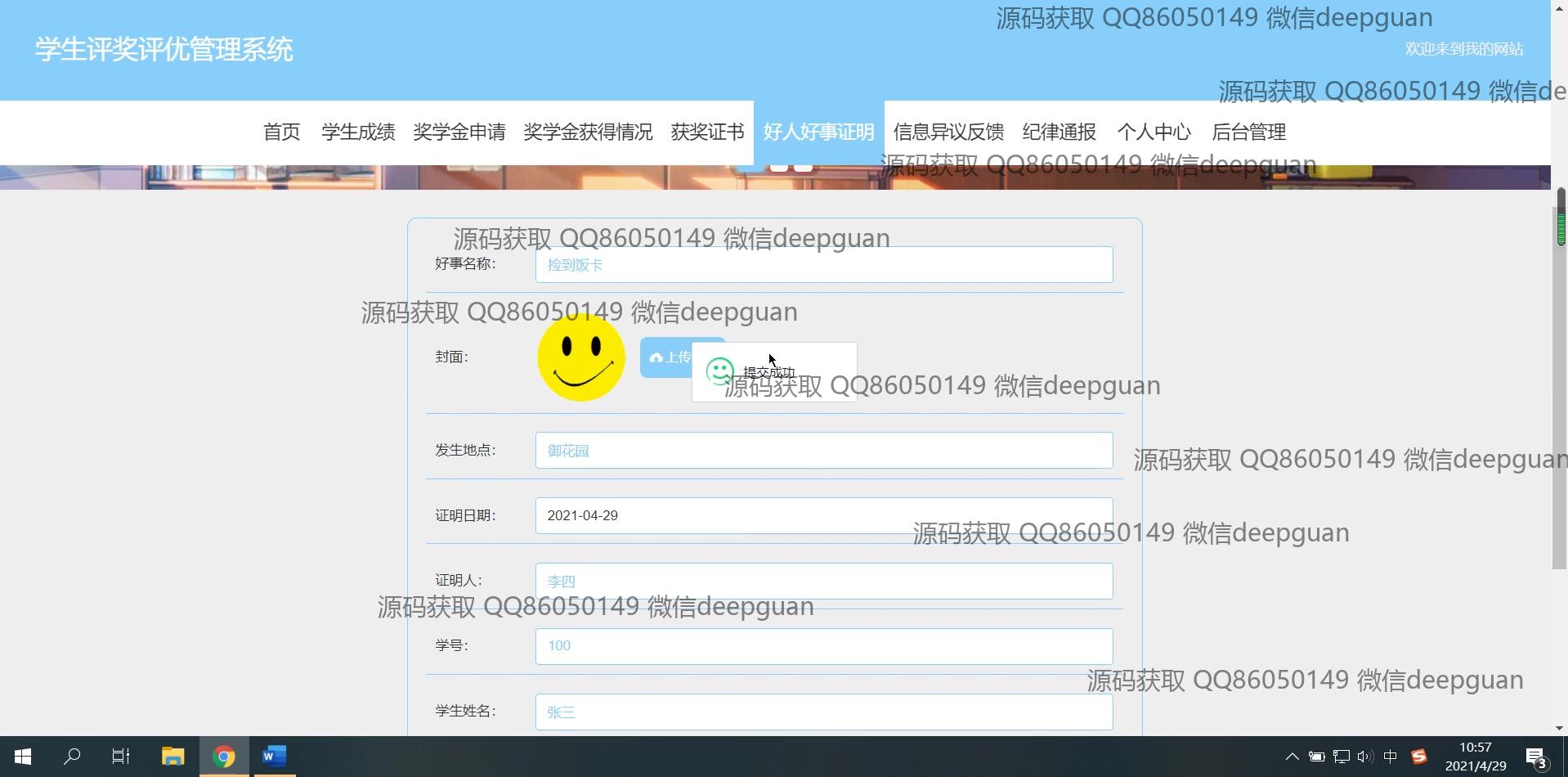Open Task View from taskbar
1568x777 pixels.
[121, 757]
